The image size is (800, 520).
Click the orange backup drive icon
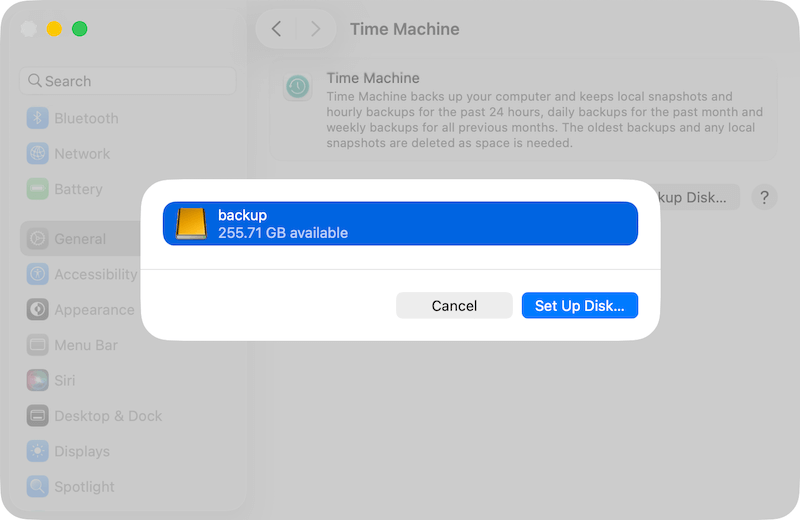191,224
